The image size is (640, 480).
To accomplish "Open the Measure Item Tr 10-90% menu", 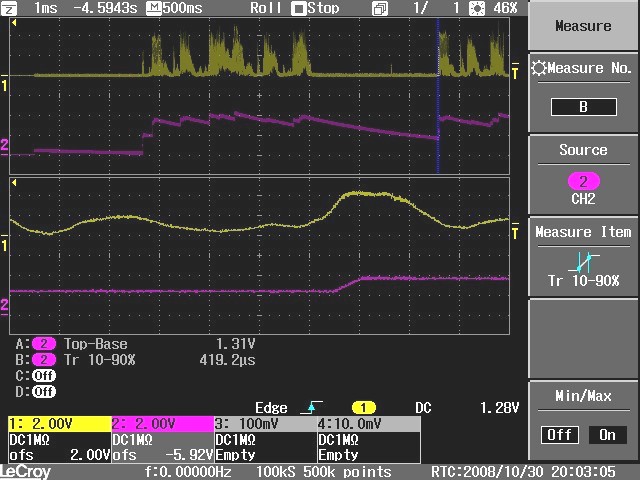I will (x=583, y=257).
